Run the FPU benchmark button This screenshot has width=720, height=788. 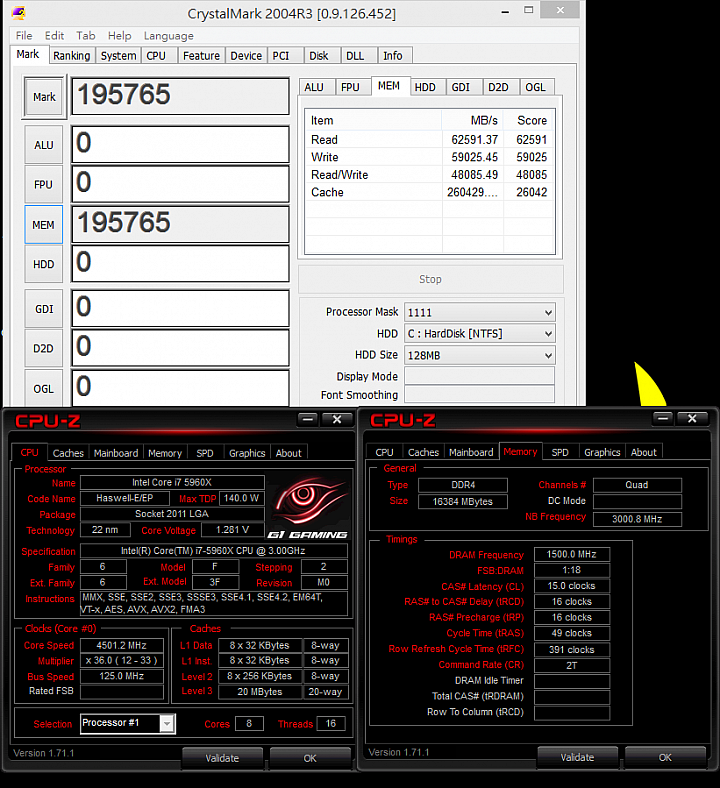(44, 185)
